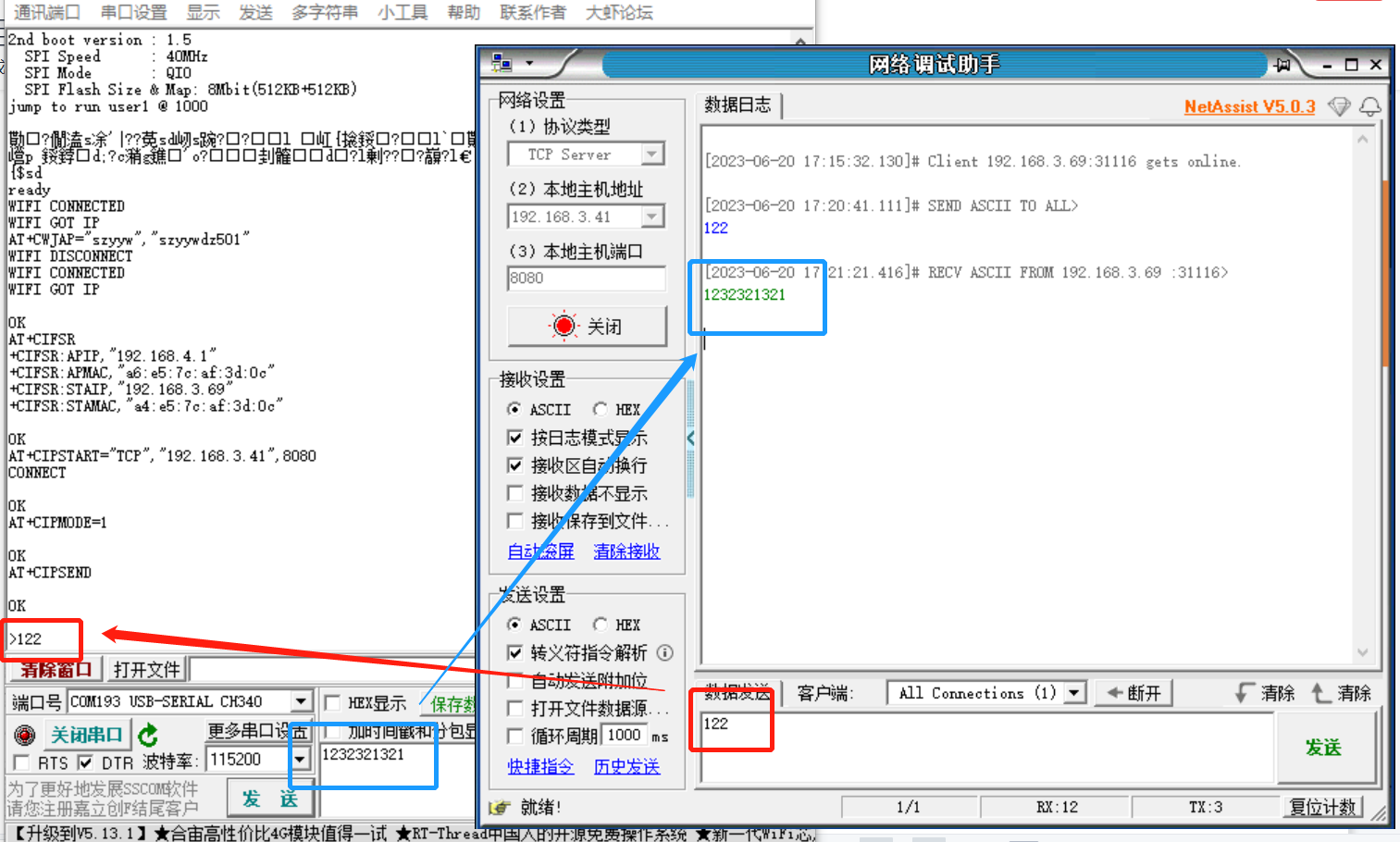Screen dimensions: 1400x842
Task: Click the hand icon in NetAssist status bar
Action: (x=499, y=807)
